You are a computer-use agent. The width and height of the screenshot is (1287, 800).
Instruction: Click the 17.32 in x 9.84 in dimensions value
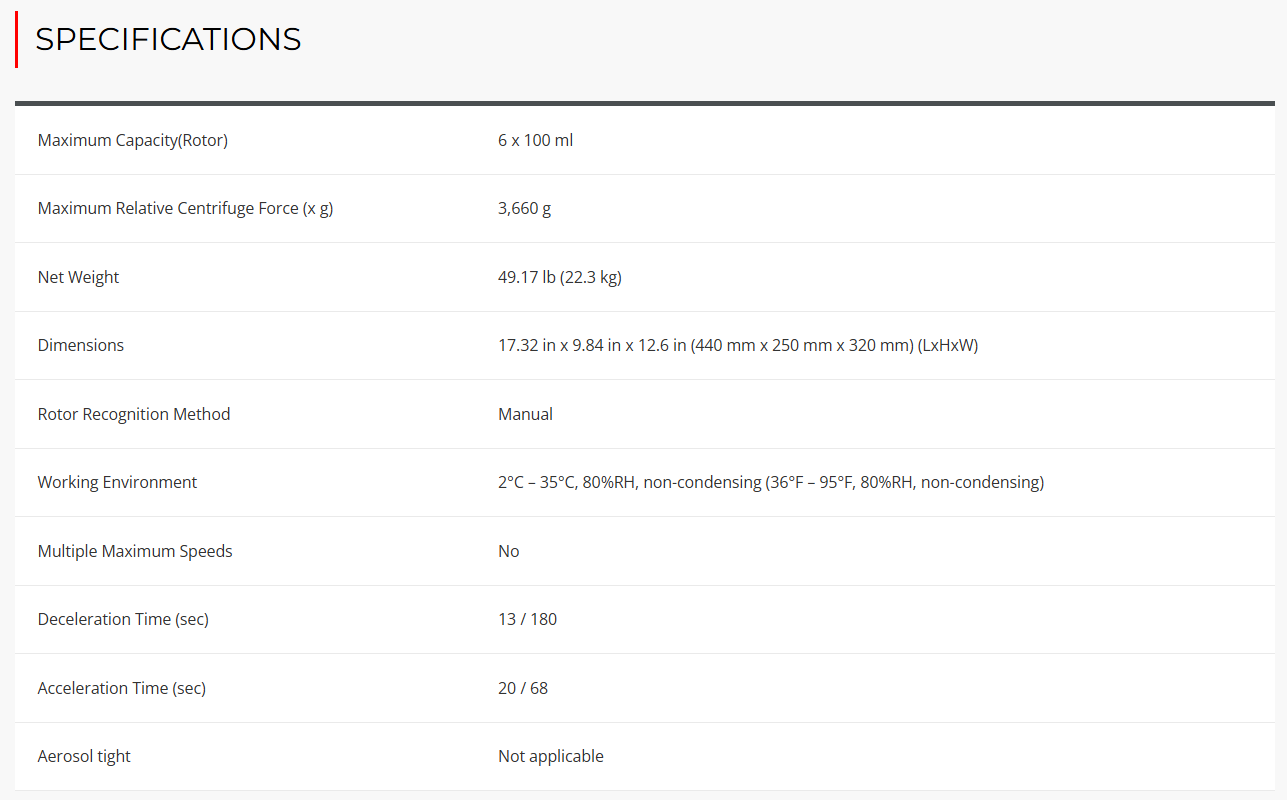tap(738, 345)
